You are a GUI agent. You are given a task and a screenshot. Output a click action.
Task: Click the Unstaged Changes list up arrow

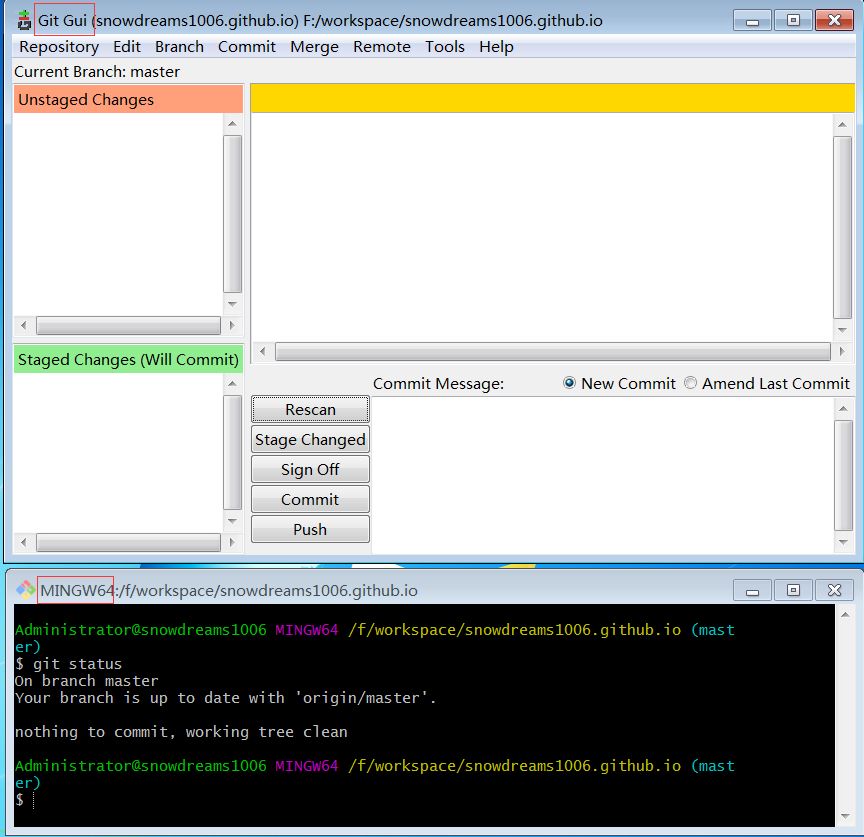[233, 124]
